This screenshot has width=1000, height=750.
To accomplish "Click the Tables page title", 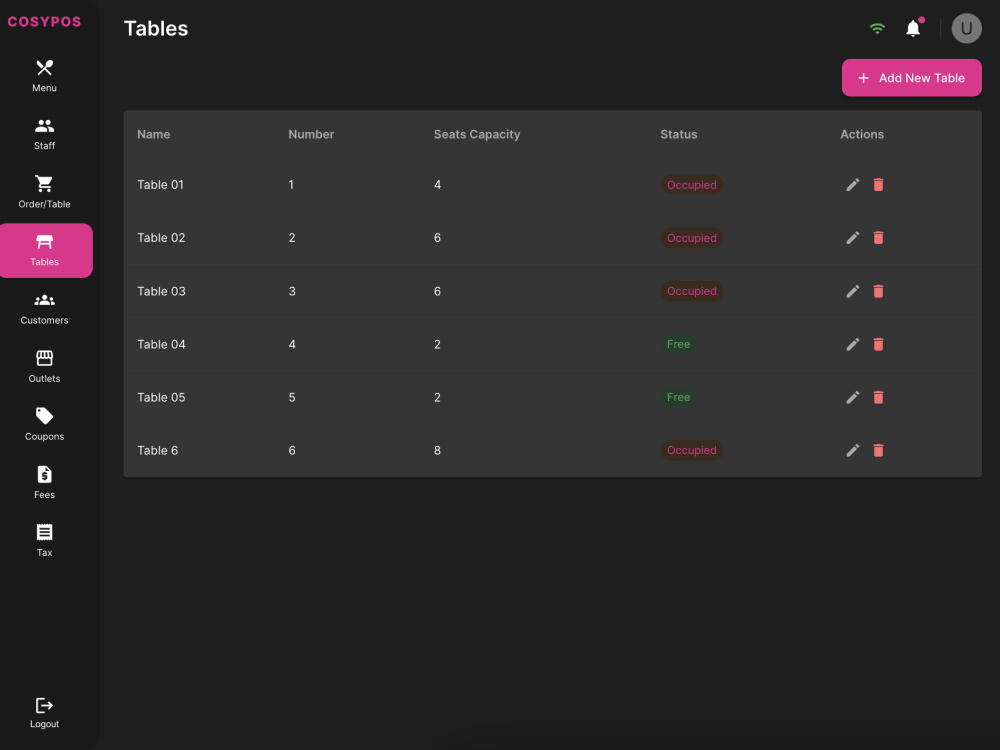I will click(x=156, y=29).
